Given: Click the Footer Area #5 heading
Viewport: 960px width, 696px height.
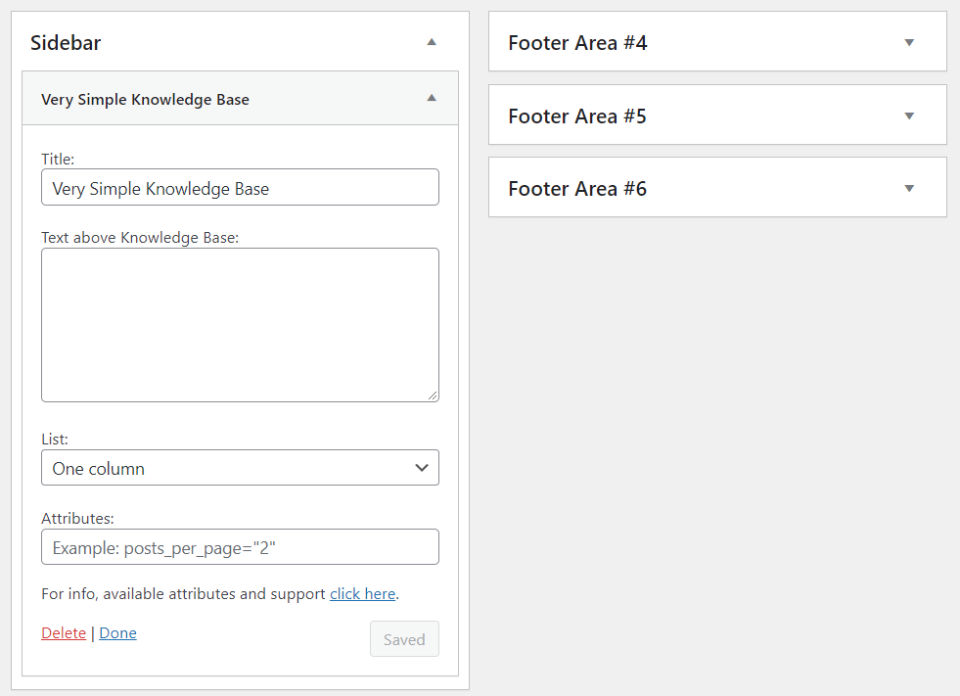Looking at the screenshot, I should click(578, 116).
